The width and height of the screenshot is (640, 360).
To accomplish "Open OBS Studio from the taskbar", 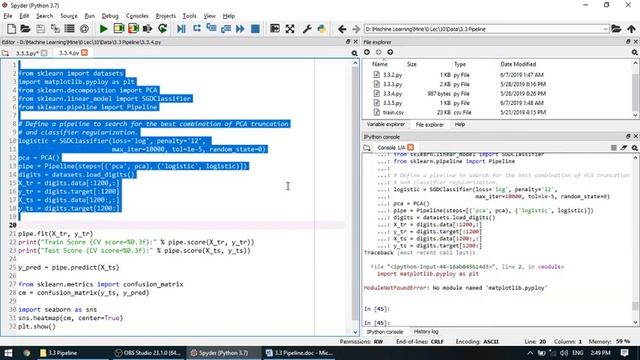I will pyautogui.click(x=147, y=353).
